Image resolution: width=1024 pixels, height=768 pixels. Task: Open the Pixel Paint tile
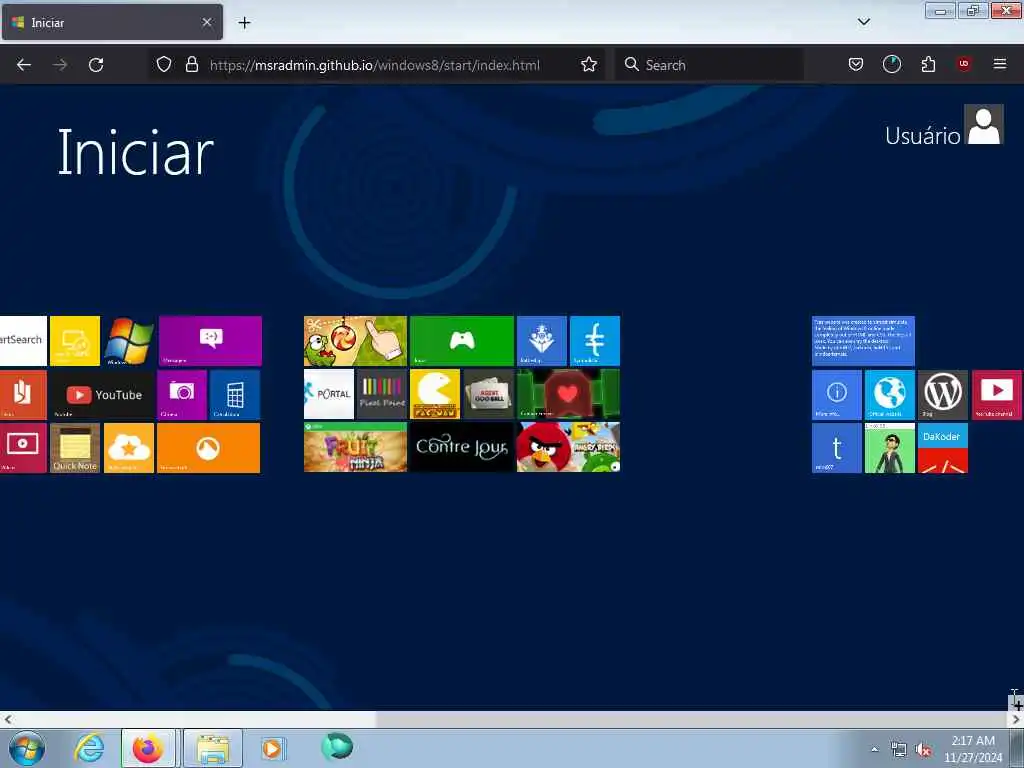tap(382, 394)
